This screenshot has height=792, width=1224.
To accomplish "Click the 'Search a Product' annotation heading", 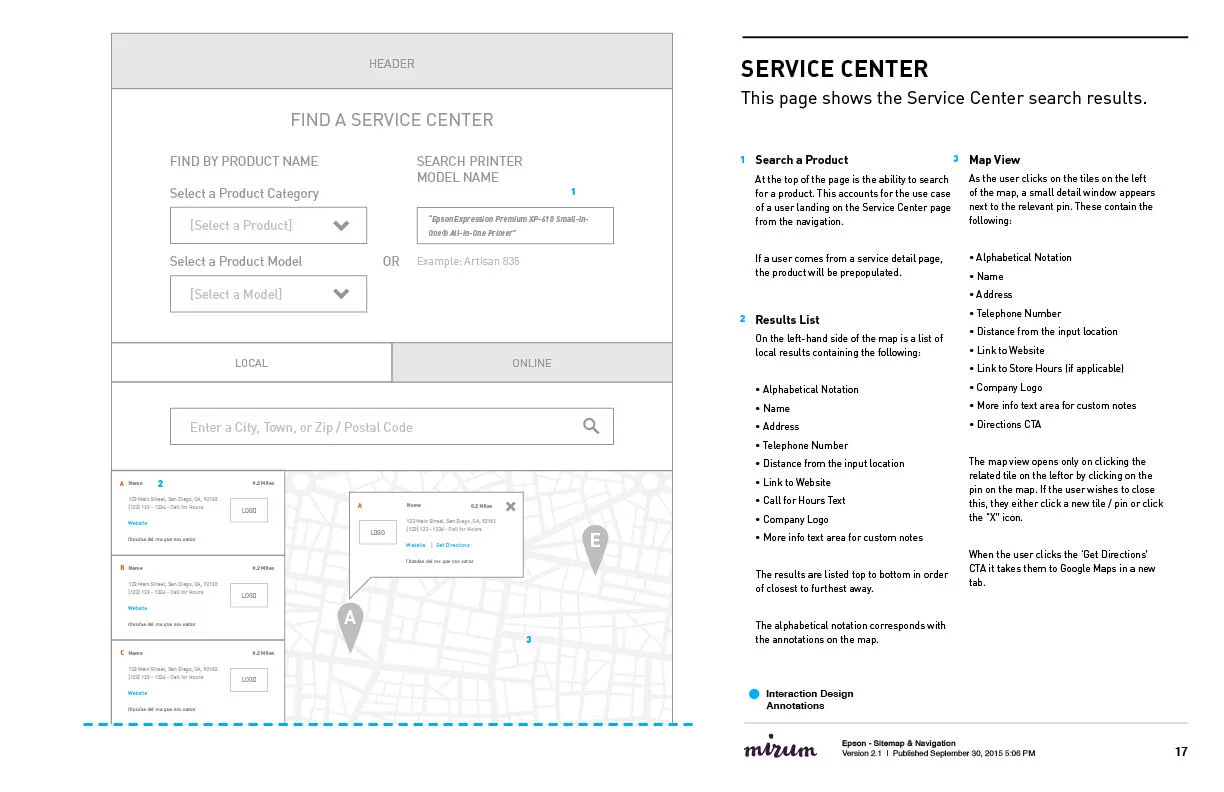I will [x=801, y=160].
